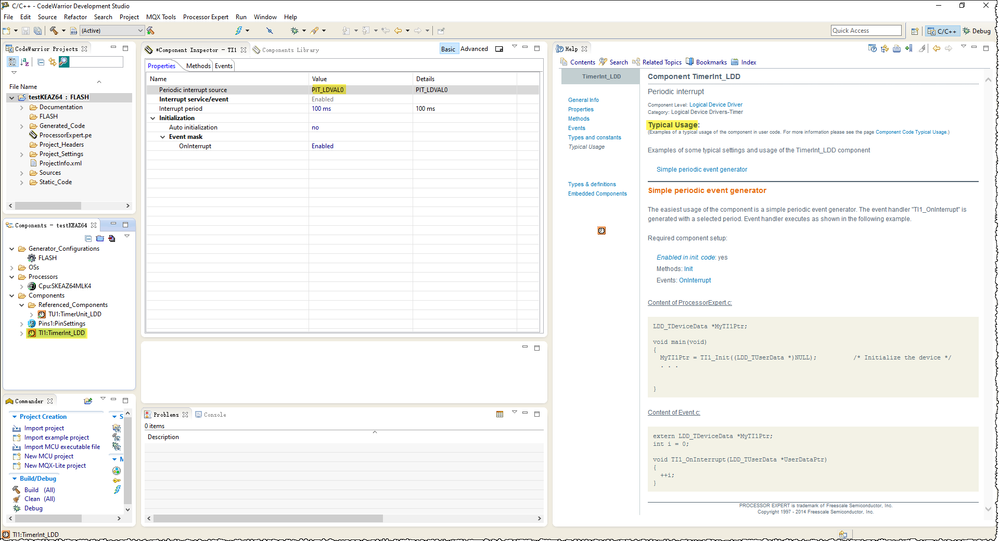Toggle the Auto initialization value 'no'
Image resolution: width=999 pixels, height=541 pixels.
click(315, 127)
